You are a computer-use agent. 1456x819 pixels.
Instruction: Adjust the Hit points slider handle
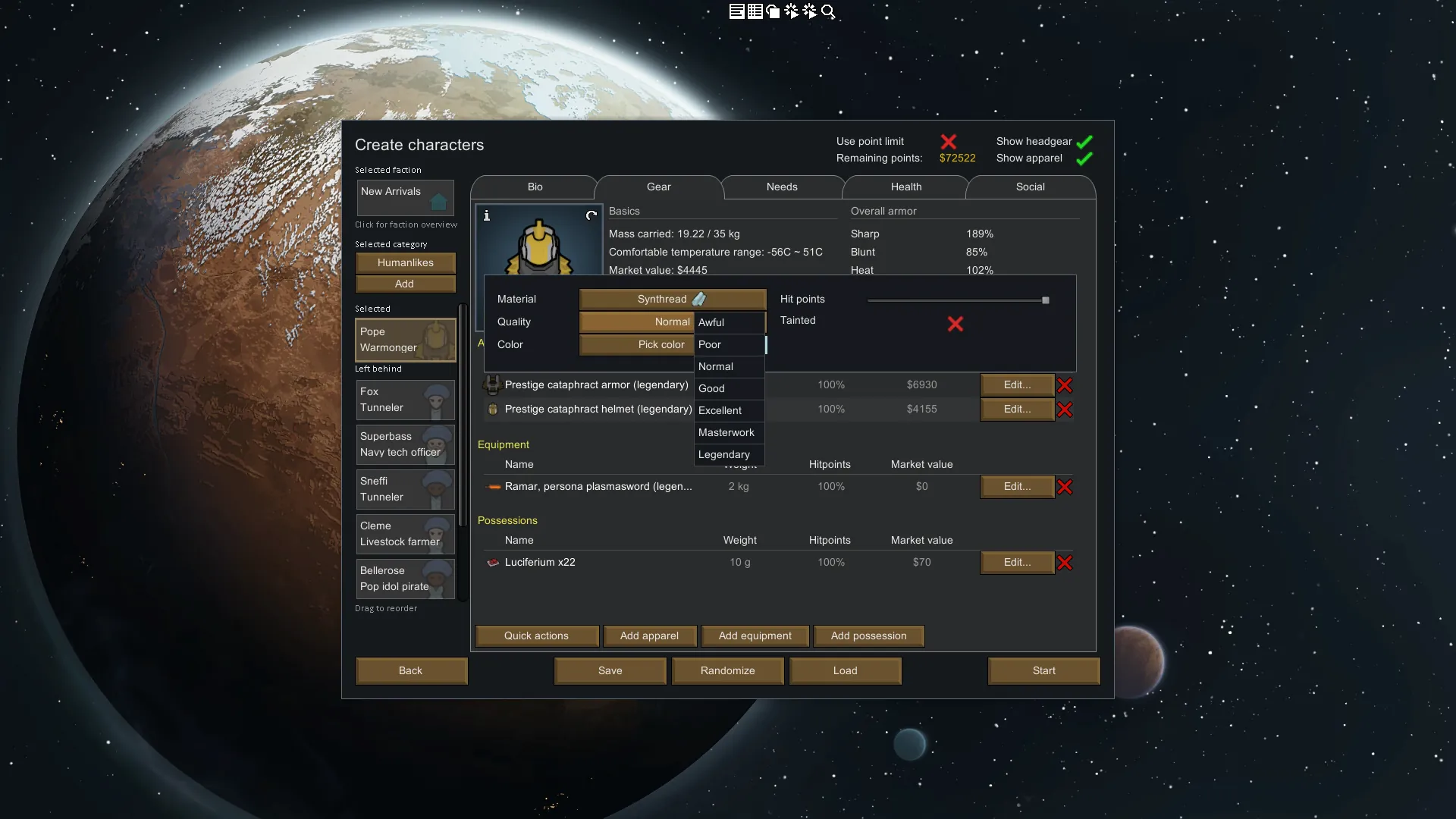(1046, 300)
